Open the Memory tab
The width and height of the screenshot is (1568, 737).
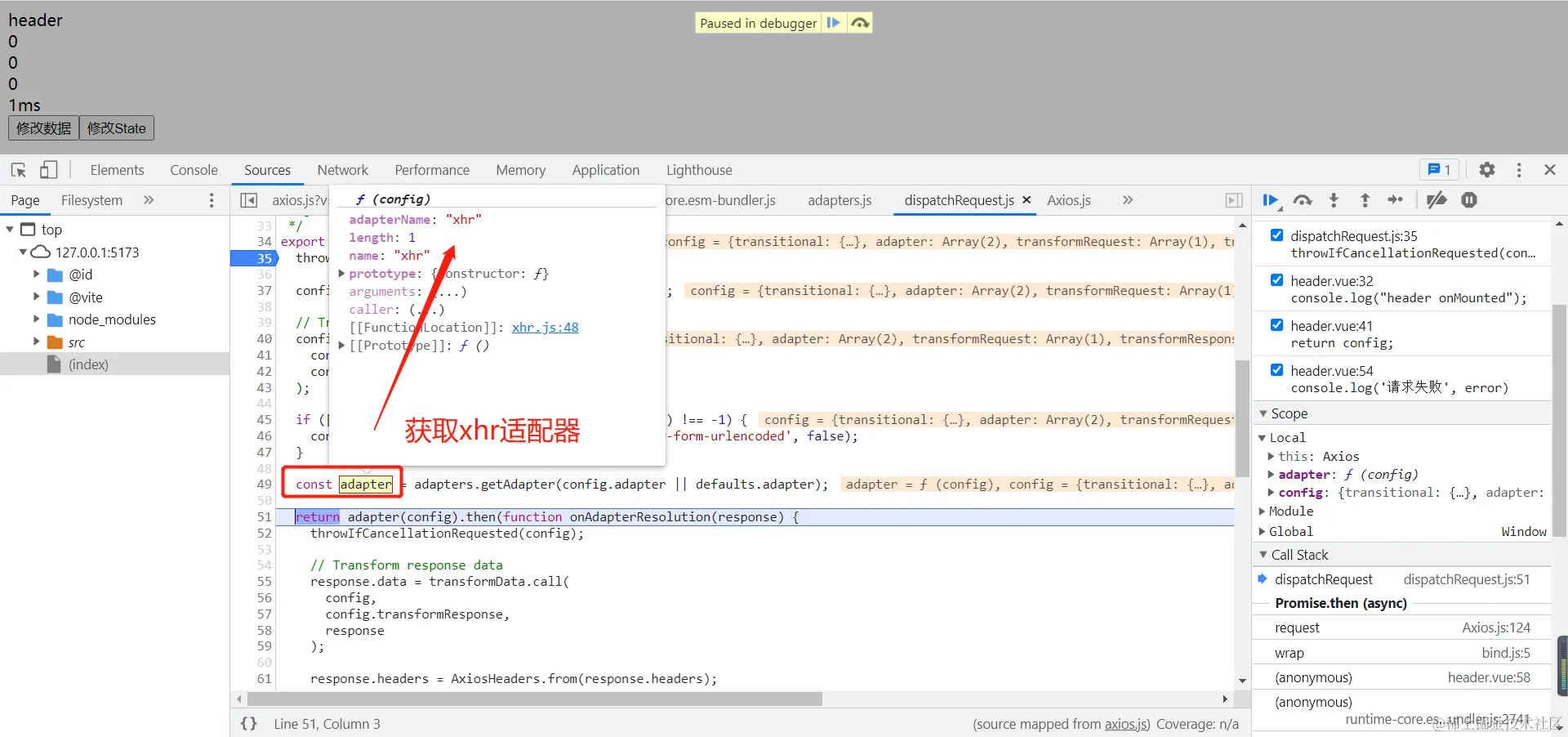pyautogui.click(x=520, y=170)
